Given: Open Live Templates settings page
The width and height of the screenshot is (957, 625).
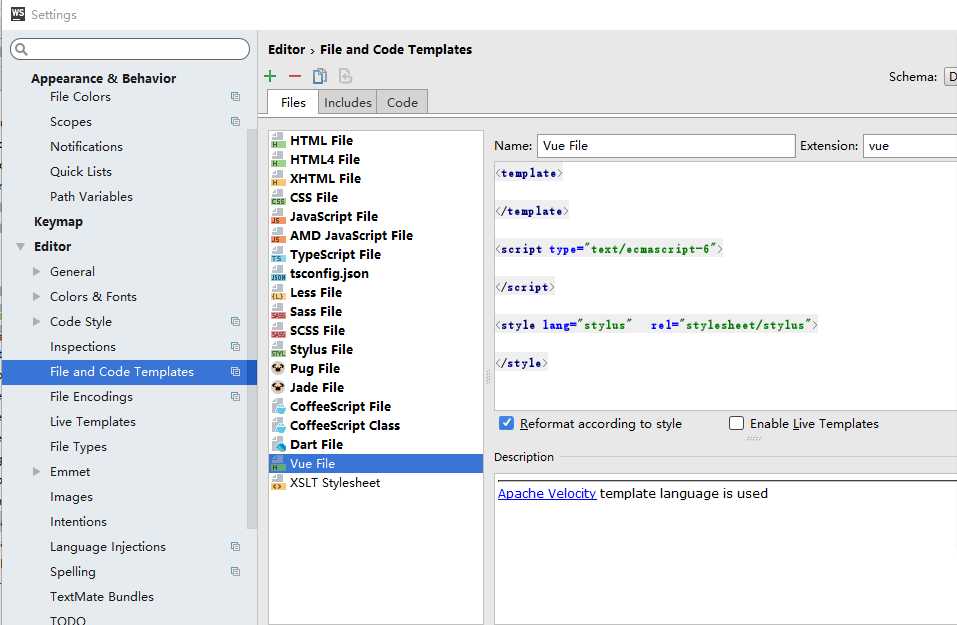Looking at the screenshot, I should pos(93,422).
